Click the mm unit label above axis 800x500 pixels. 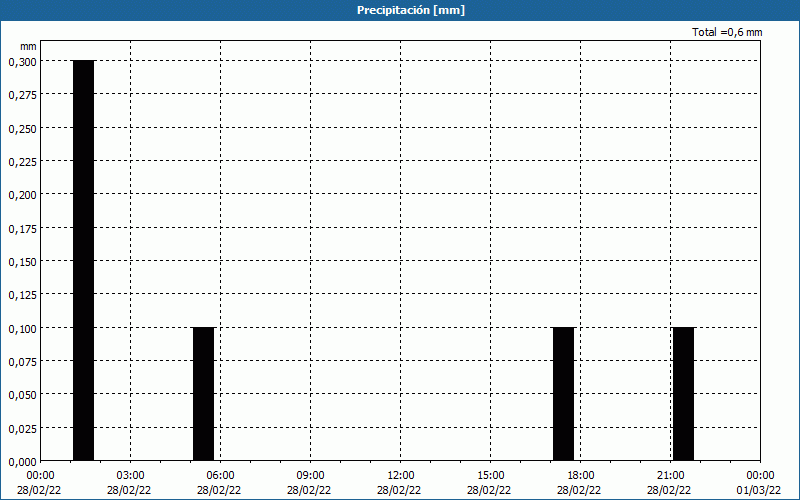click(x=29, y=46)
